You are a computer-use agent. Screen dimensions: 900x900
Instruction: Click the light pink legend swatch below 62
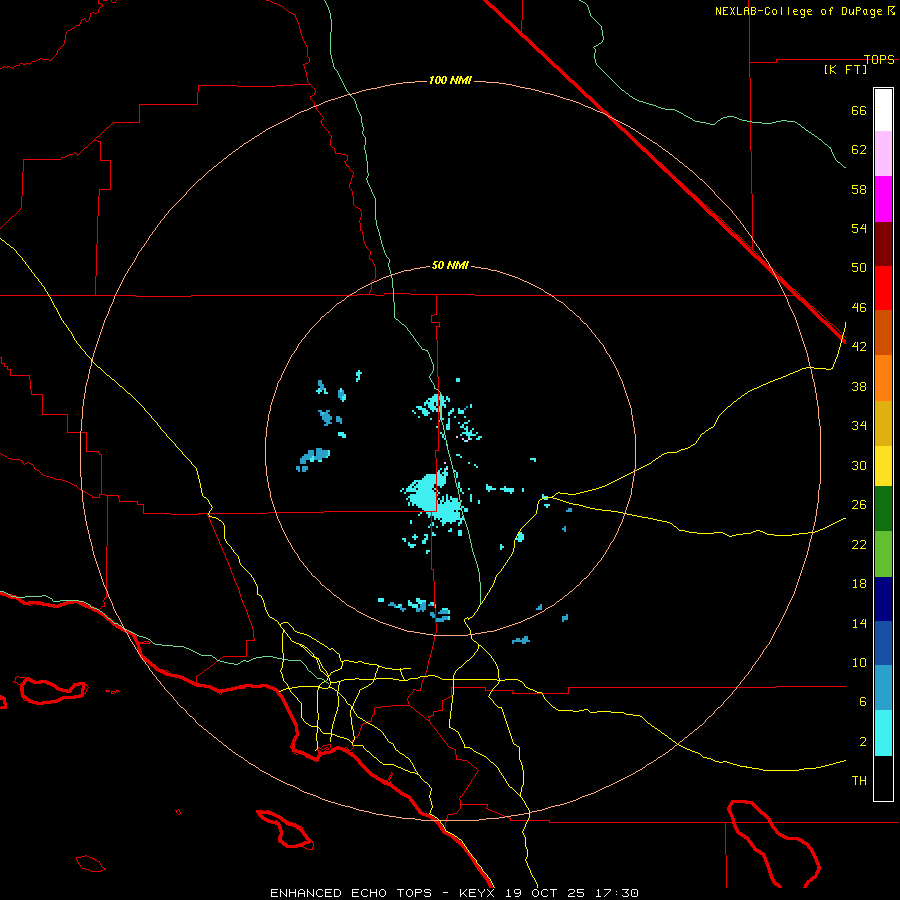coord(883,154)
